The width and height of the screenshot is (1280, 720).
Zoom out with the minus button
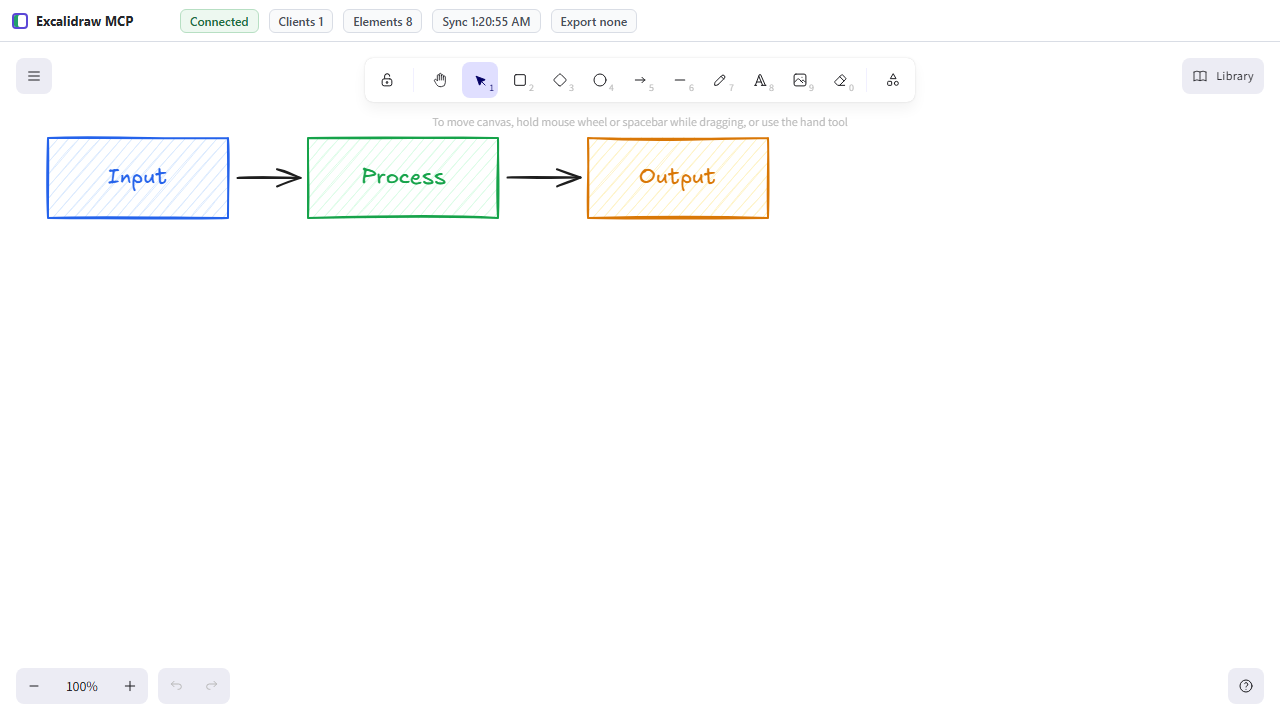pos(34,686)
